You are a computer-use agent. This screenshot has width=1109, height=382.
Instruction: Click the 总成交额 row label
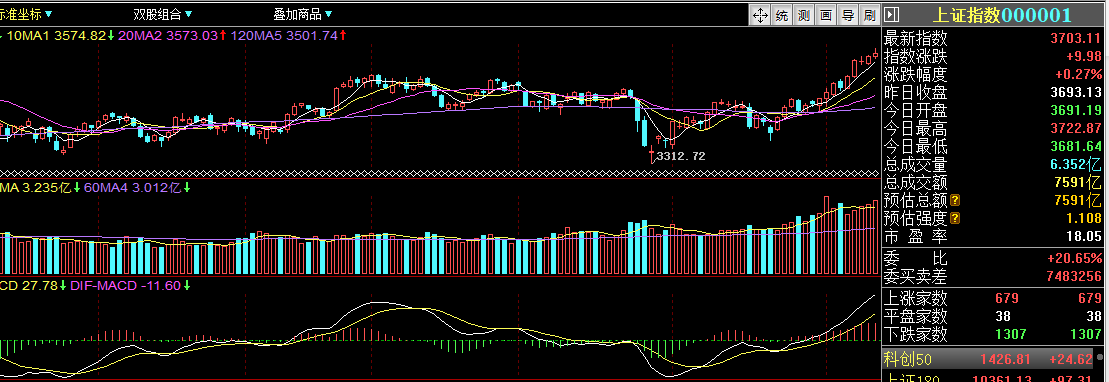[915, 183]
